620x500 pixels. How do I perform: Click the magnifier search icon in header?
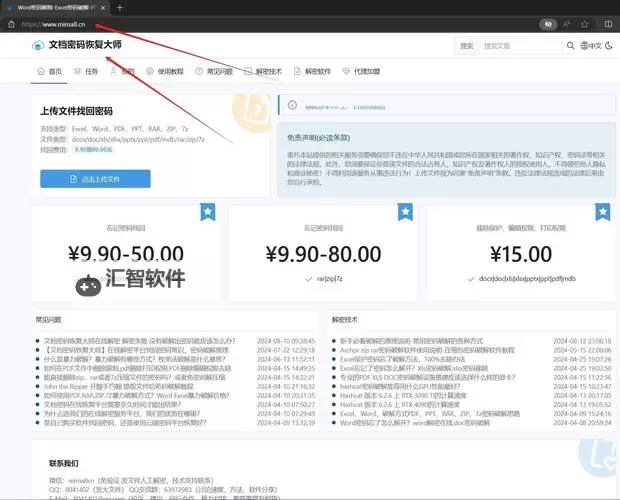570,46
